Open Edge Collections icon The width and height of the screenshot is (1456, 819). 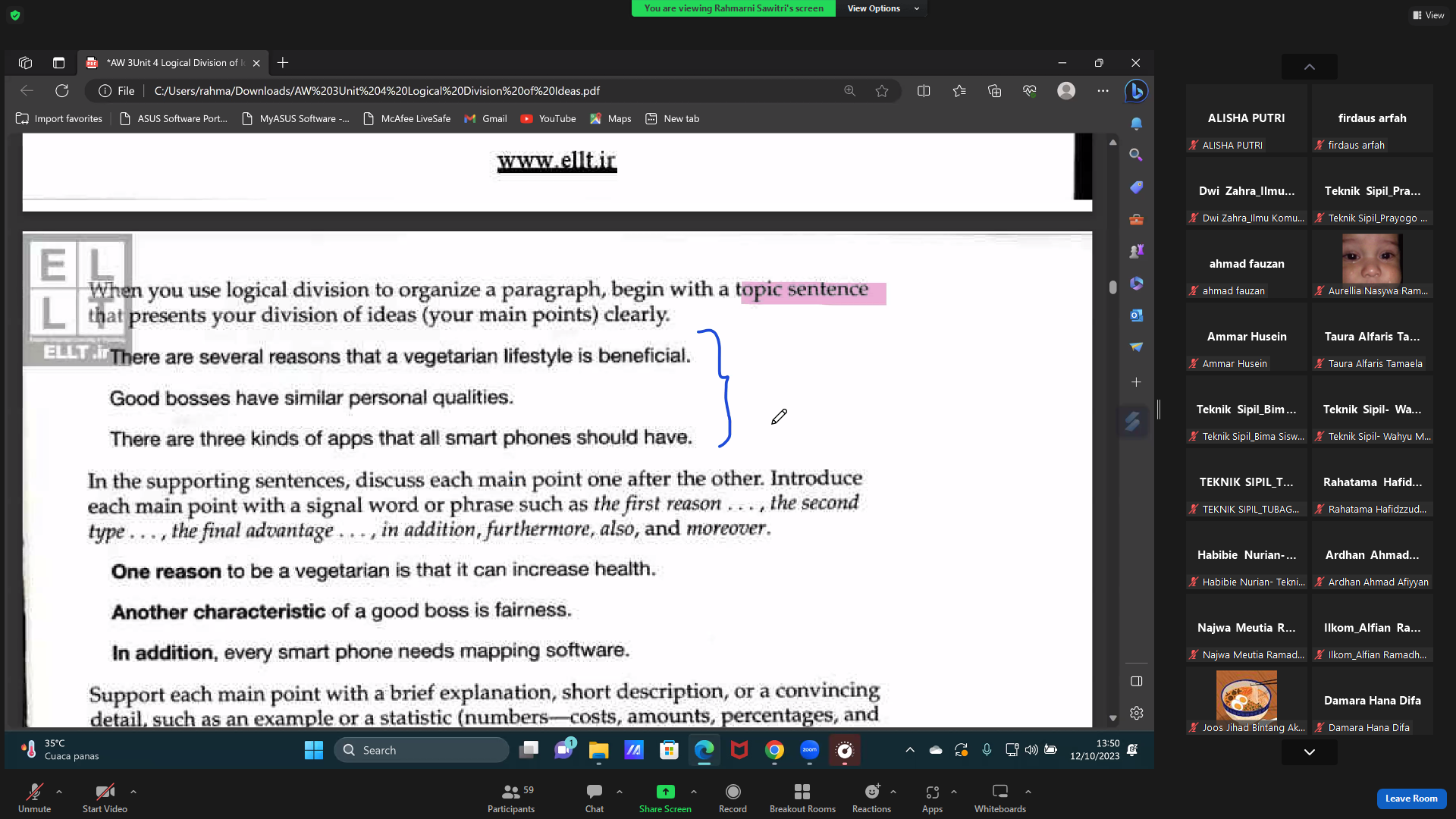(994, 91)
